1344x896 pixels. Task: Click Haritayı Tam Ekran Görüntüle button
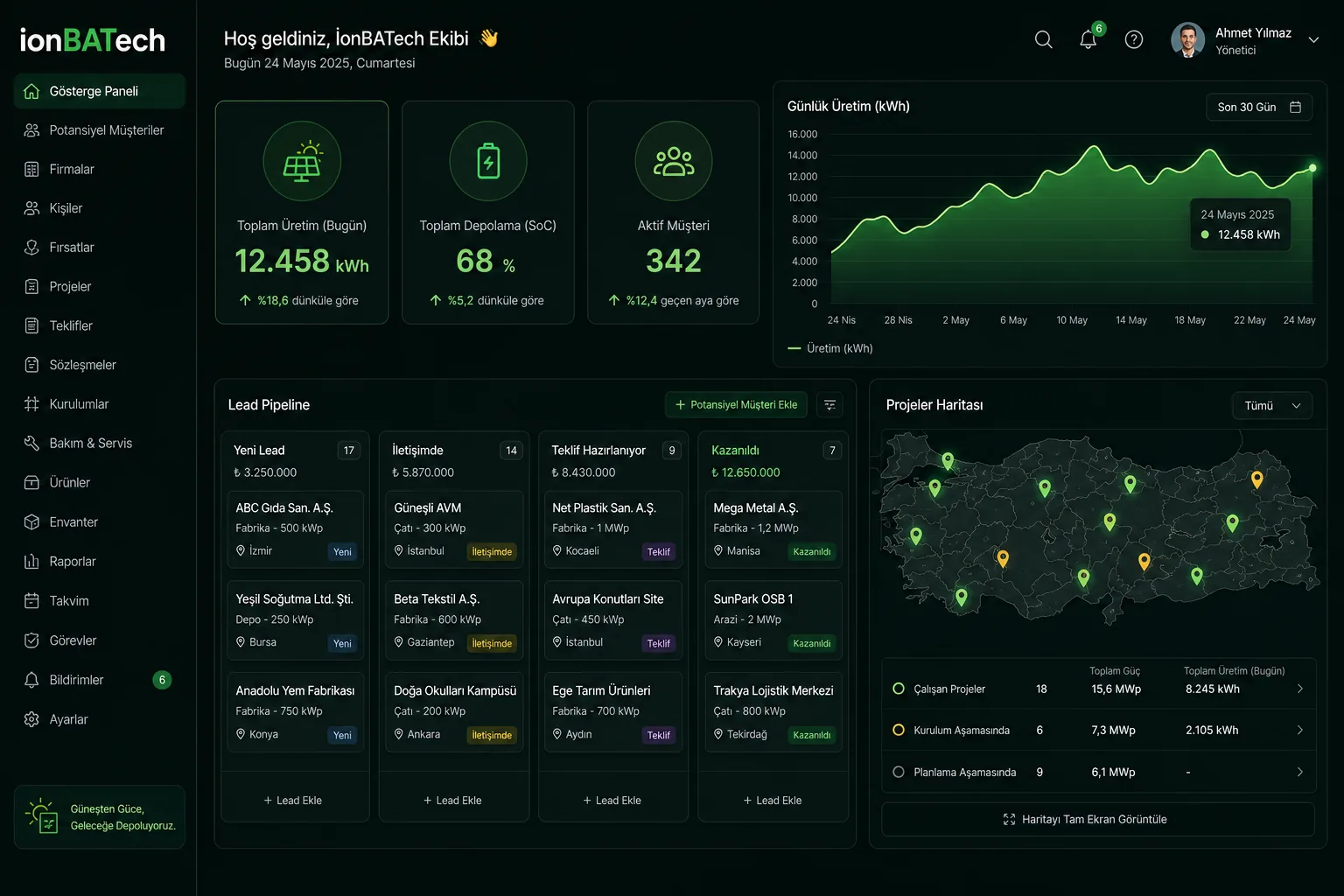pos(1097,820)
